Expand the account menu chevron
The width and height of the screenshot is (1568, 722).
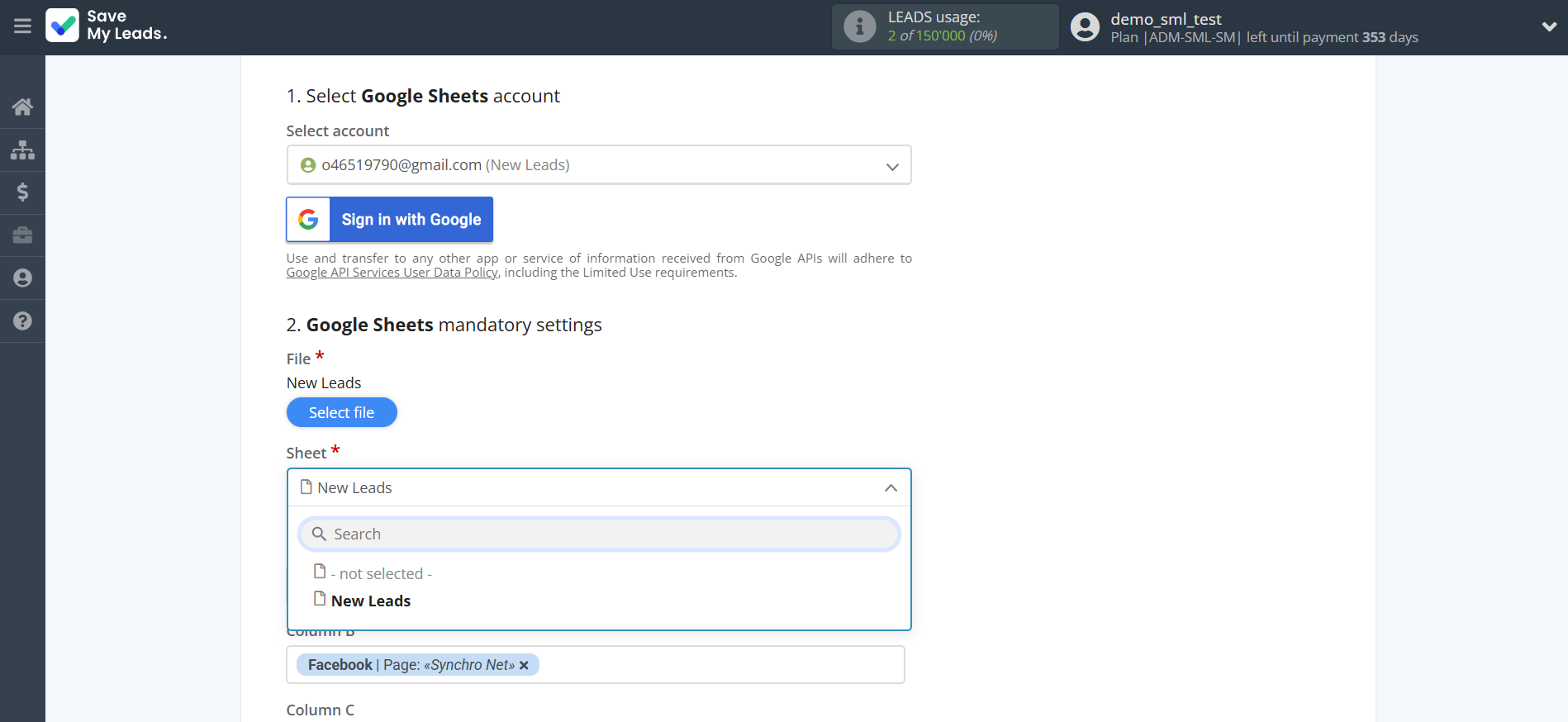coord(1549,26)
